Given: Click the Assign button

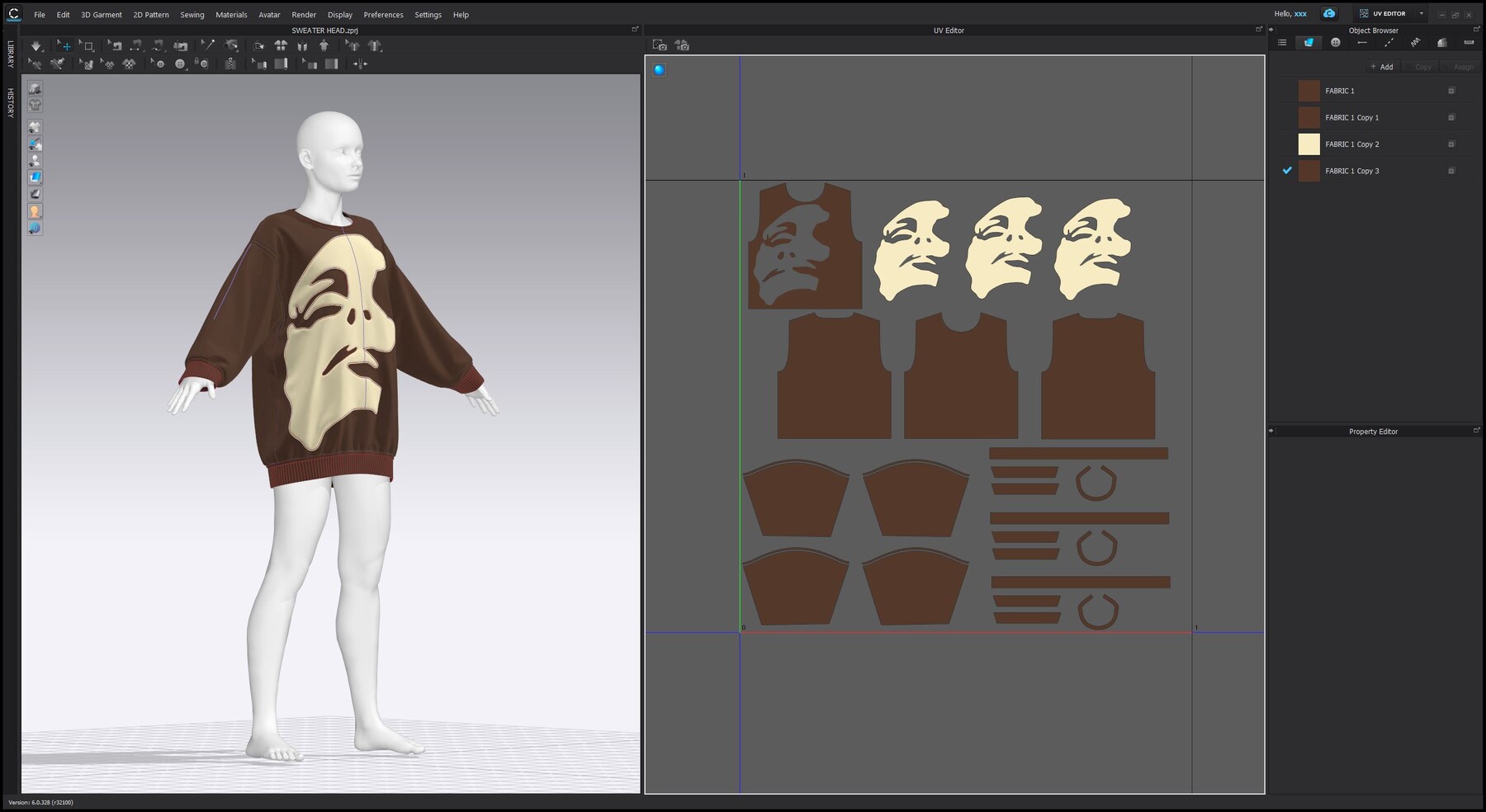Looking at the screenshot, I should (x=1464, y=67).
